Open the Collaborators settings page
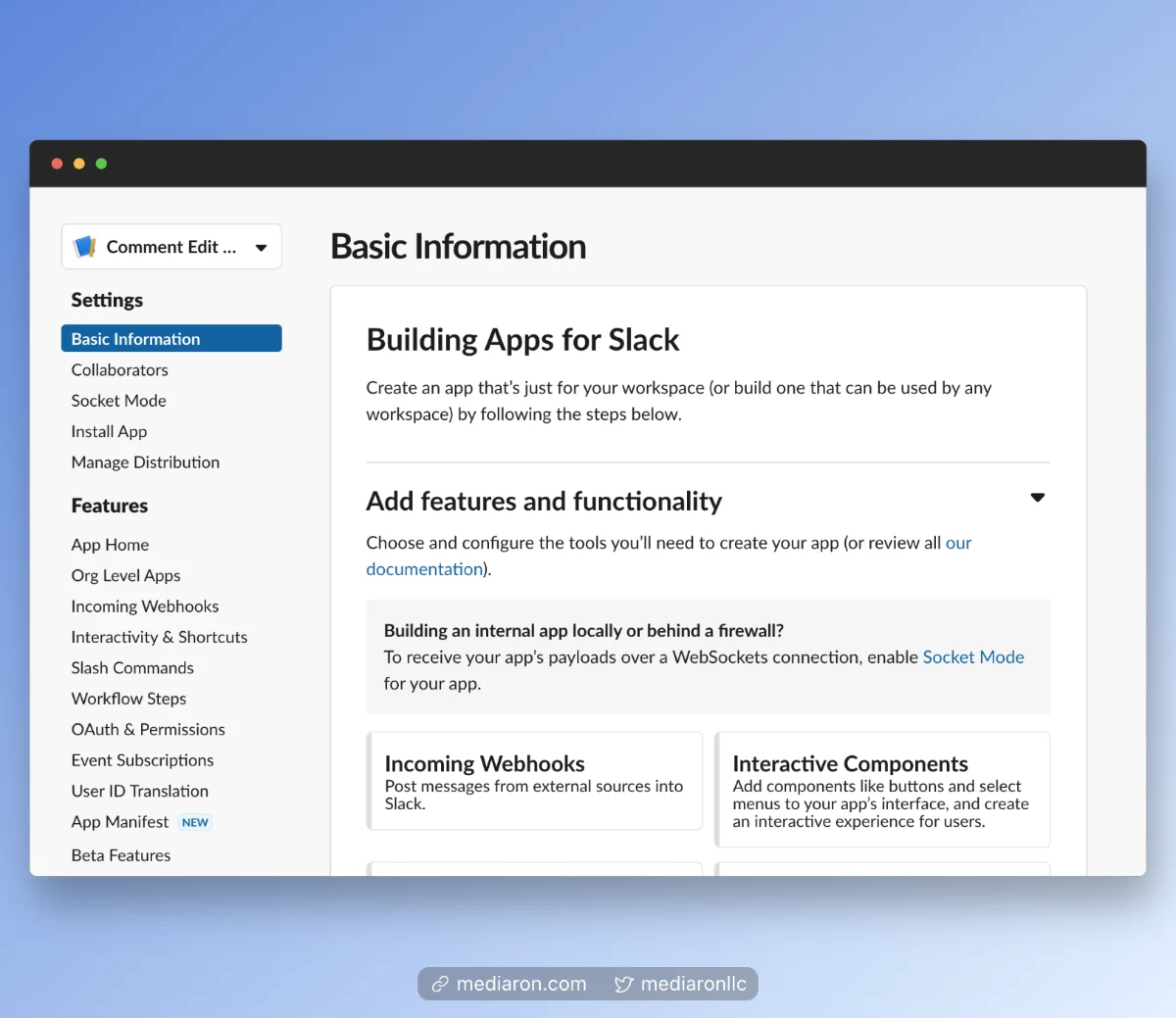 (120, 369)
